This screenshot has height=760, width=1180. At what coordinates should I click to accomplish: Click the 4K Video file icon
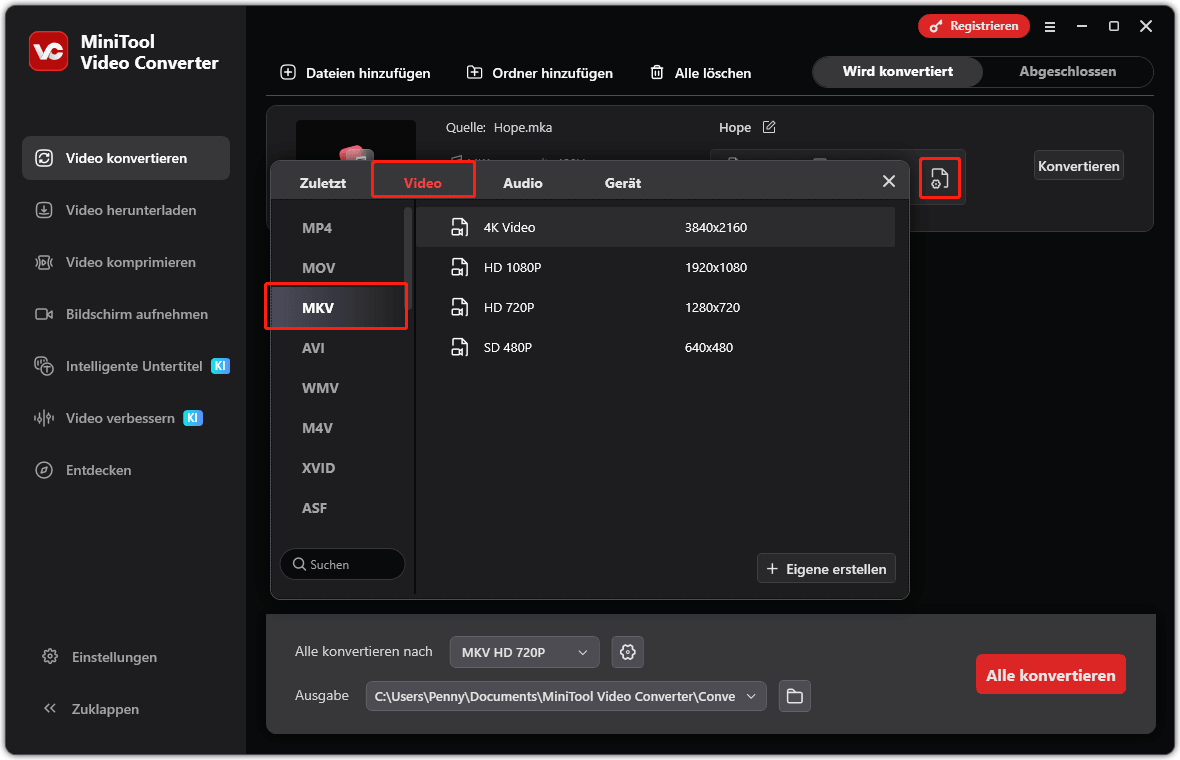[459, 227]
